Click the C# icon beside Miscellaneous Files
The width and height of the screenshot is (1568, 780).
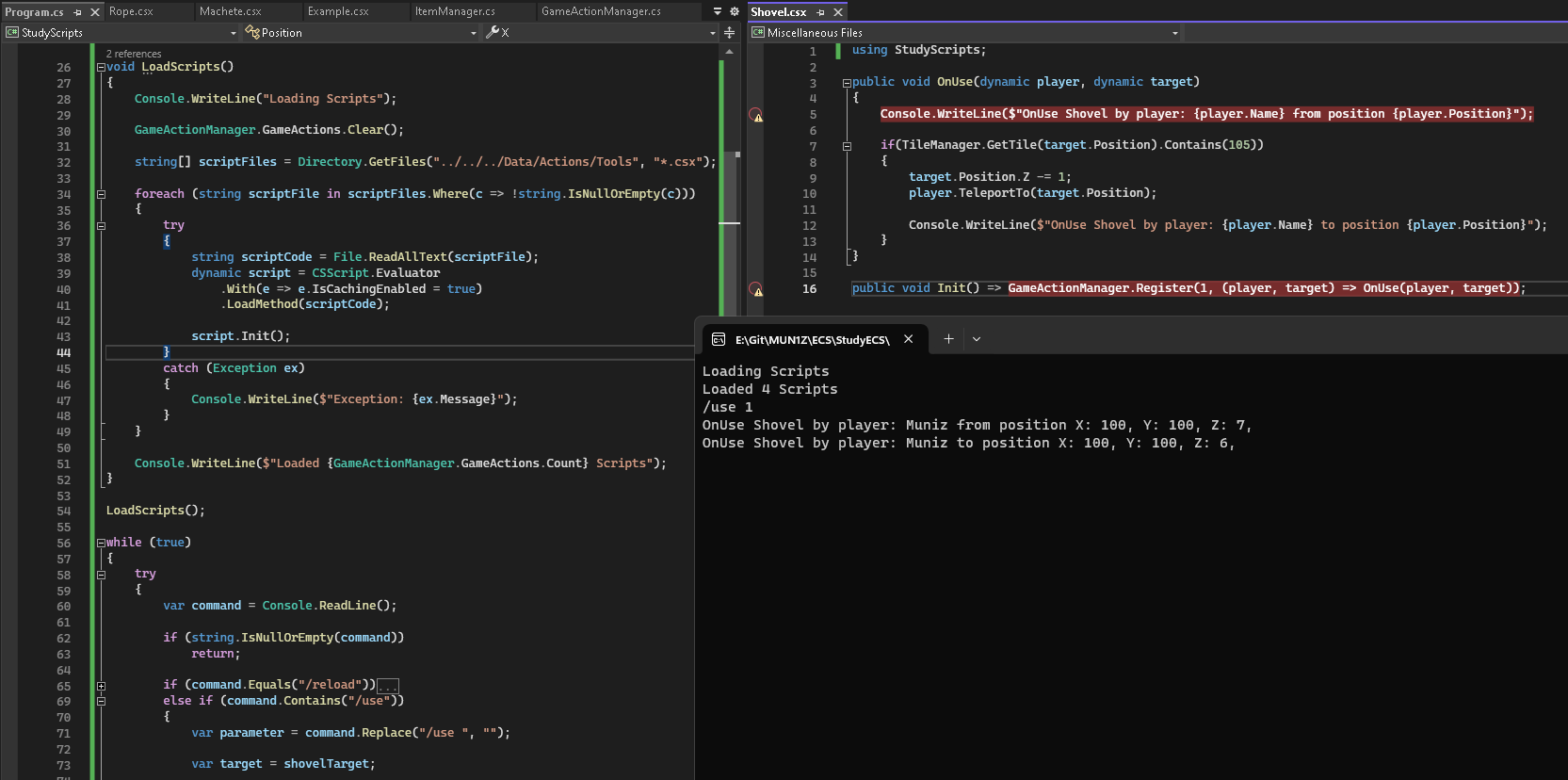[758, 33]
